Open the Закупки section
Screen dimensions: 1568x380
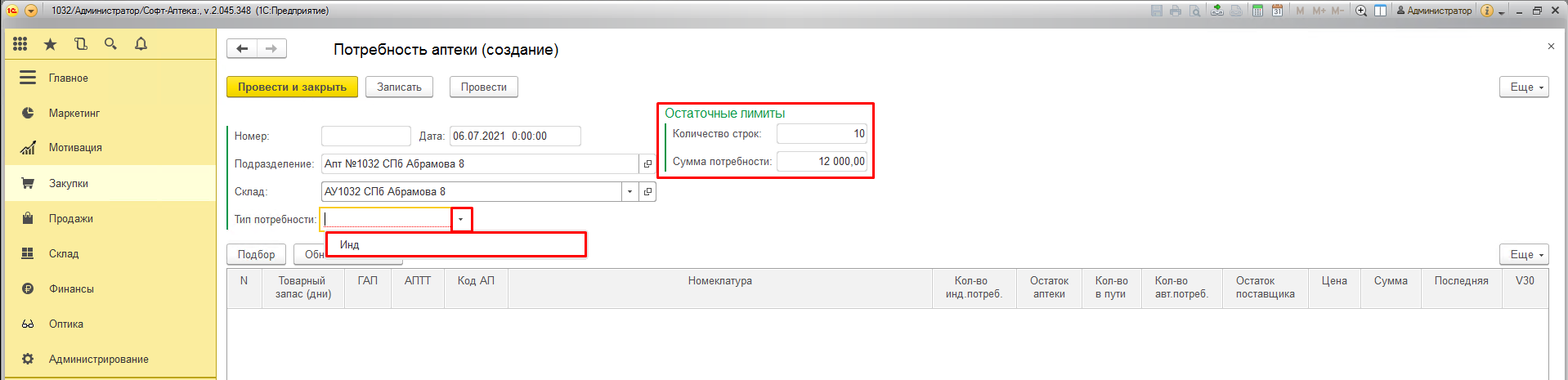coord(69,184)
